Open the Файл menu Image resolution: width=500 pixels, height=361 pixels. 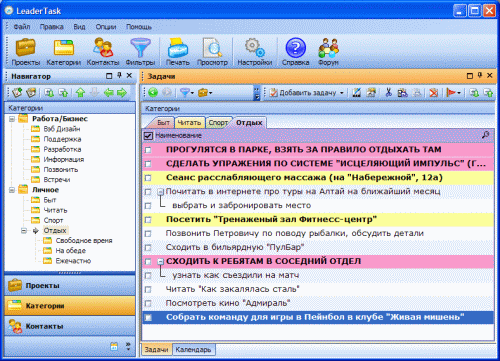pos(22,27)
